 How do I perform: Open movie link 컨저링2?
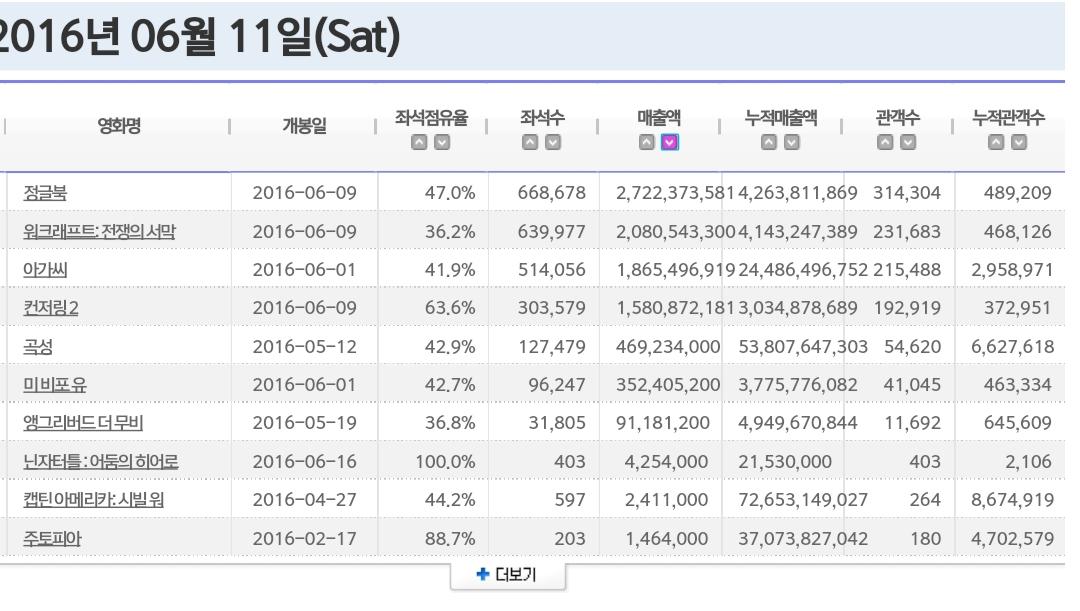[50, 308]
